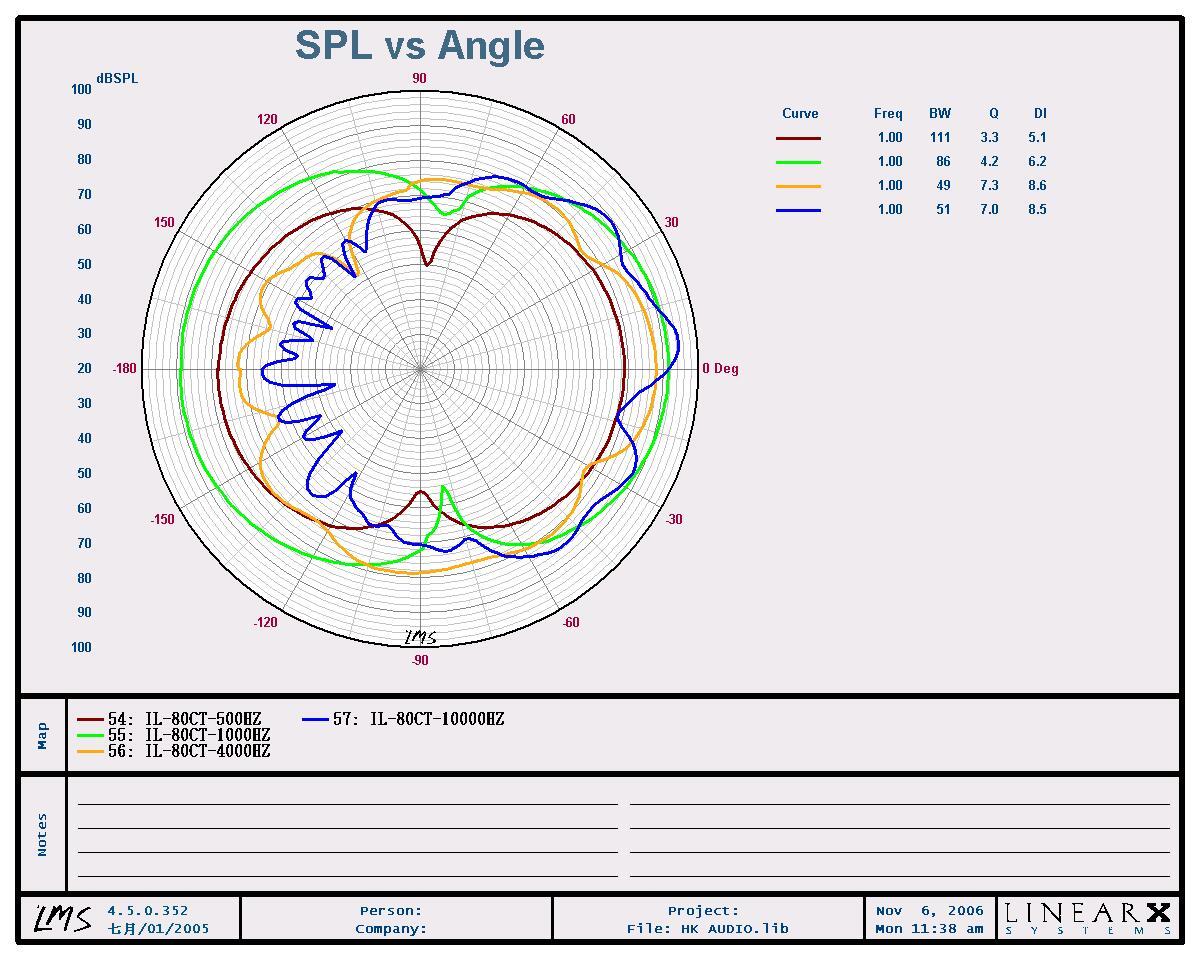Click the DI value "6.2"
Viewport: 1200px width, 960px height.
1037,162
